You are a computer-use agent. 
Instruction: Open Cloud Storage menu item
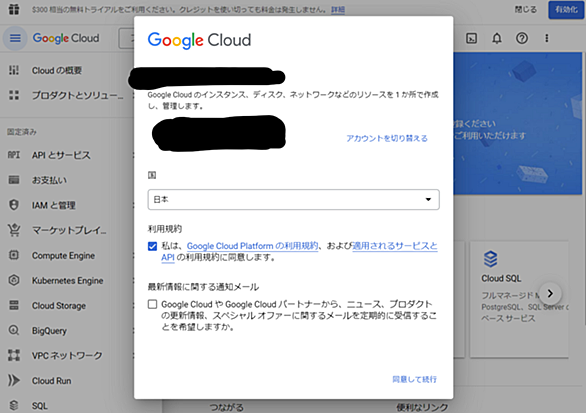pyautogui.click(x=59, y=306)
